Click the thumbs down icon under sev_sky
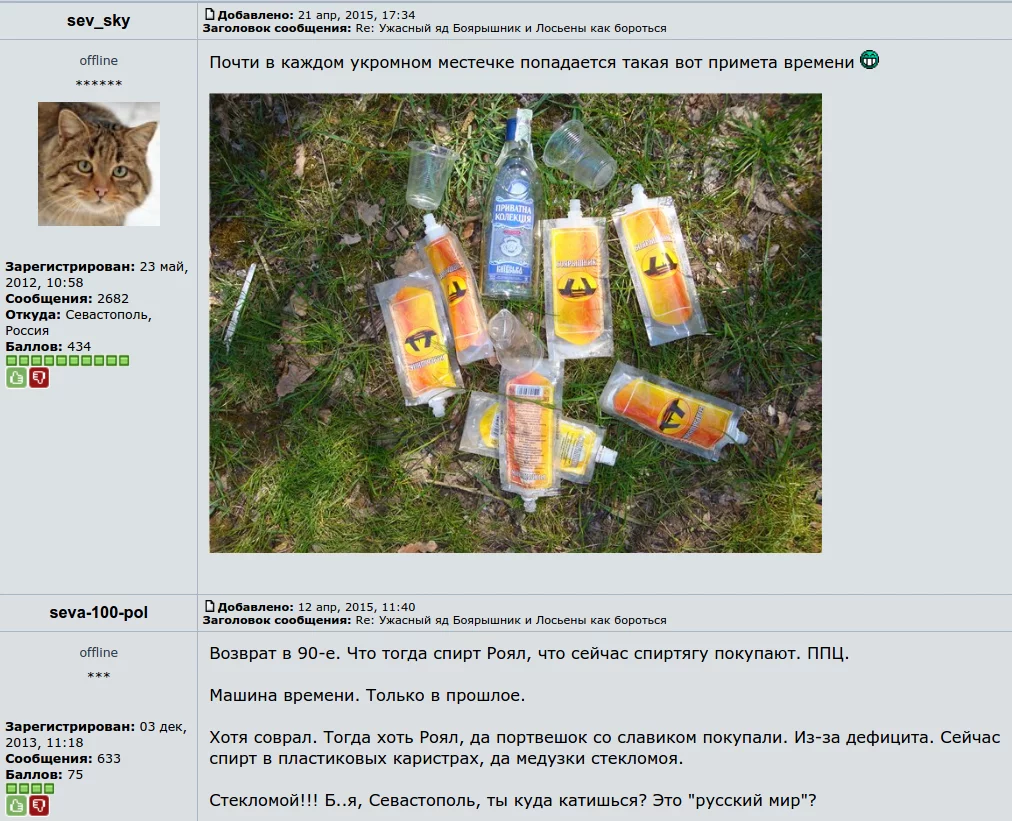 (39, 378)
